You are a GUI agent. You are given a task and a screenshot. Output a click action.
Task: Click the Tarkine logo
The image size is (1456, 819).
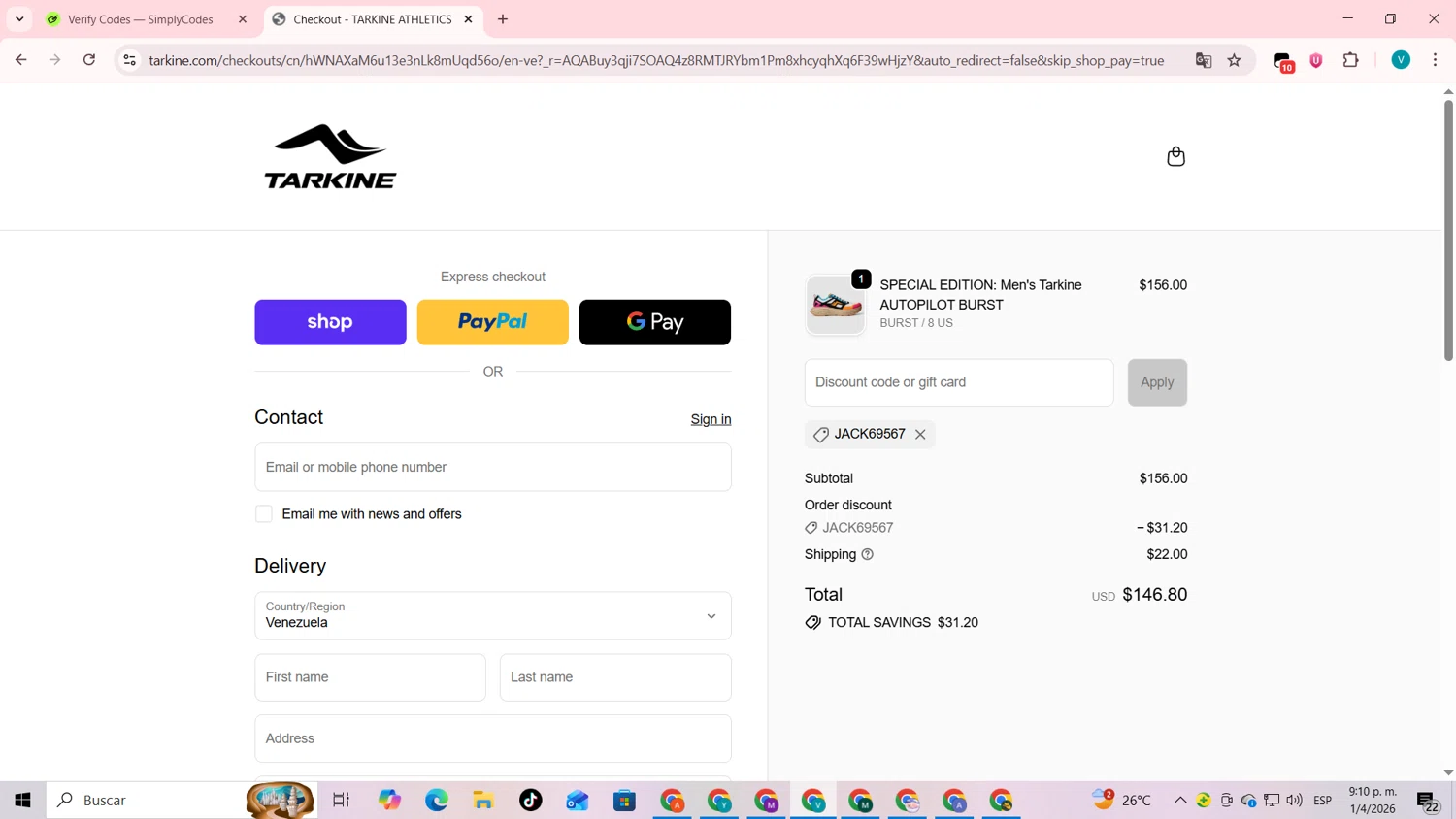(330, 156)
